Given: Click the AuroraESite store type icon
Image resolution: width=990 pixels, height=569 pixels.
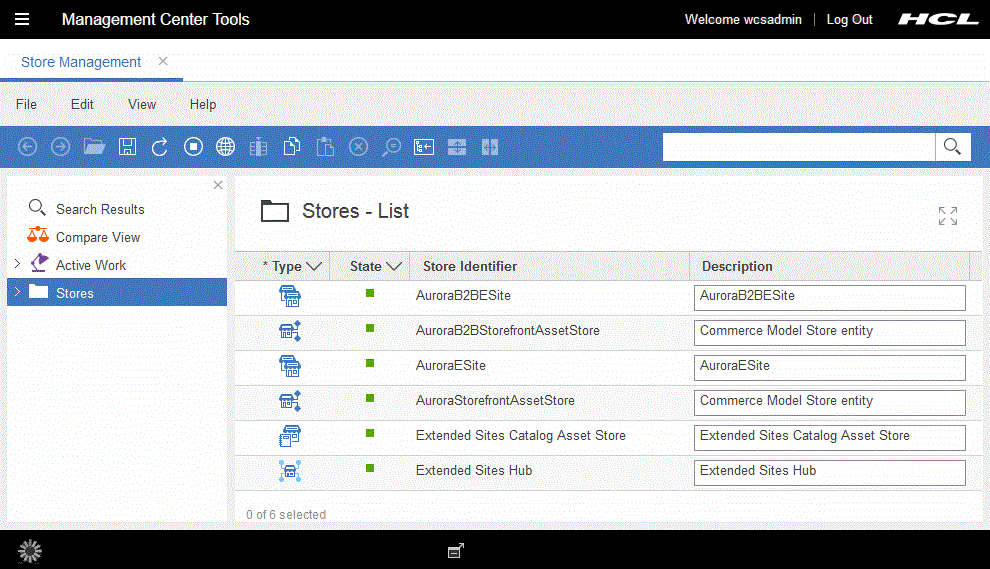Looking at the screenshot, I should click(290, 366).
